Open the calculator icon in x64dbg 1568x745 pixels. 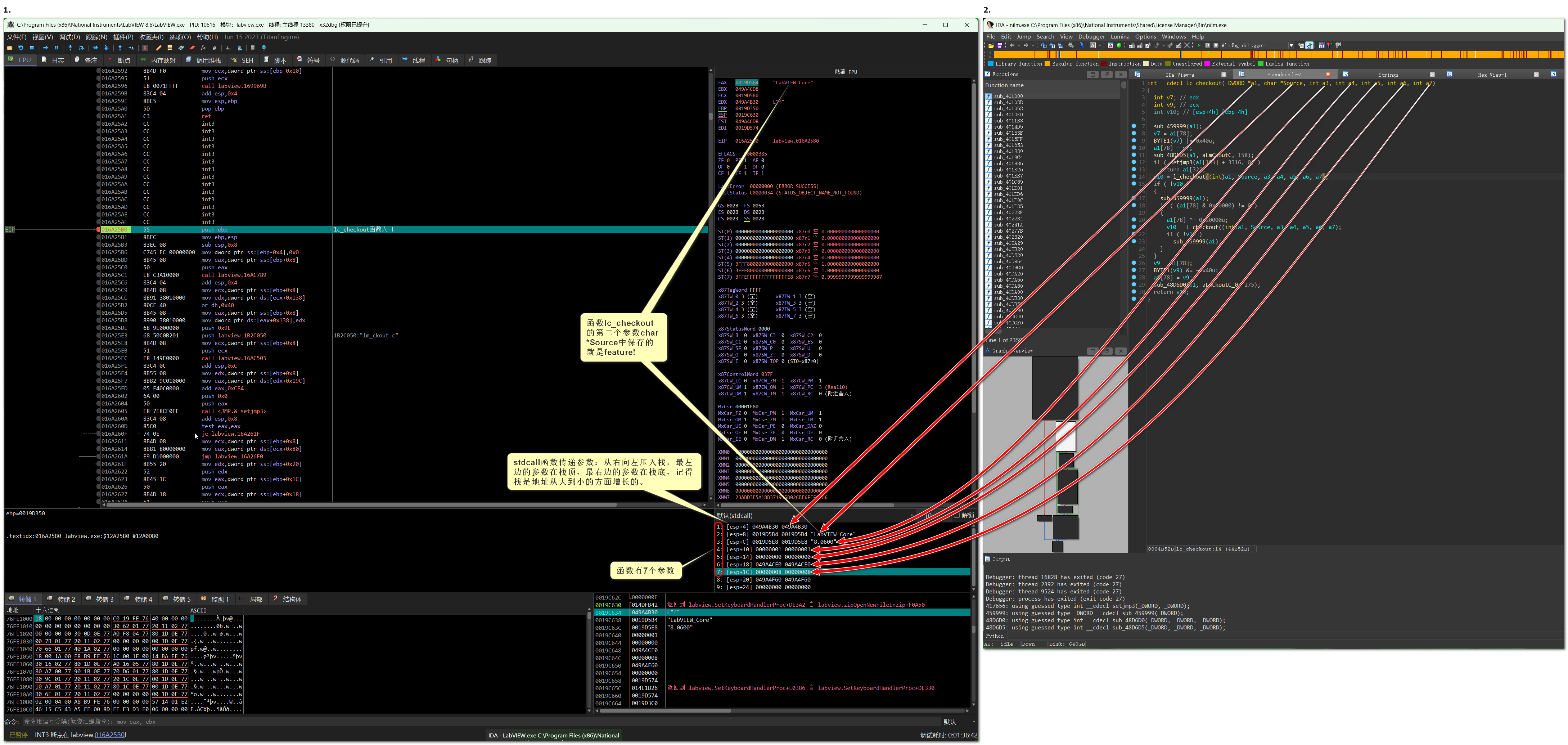(x=253, y=48)
